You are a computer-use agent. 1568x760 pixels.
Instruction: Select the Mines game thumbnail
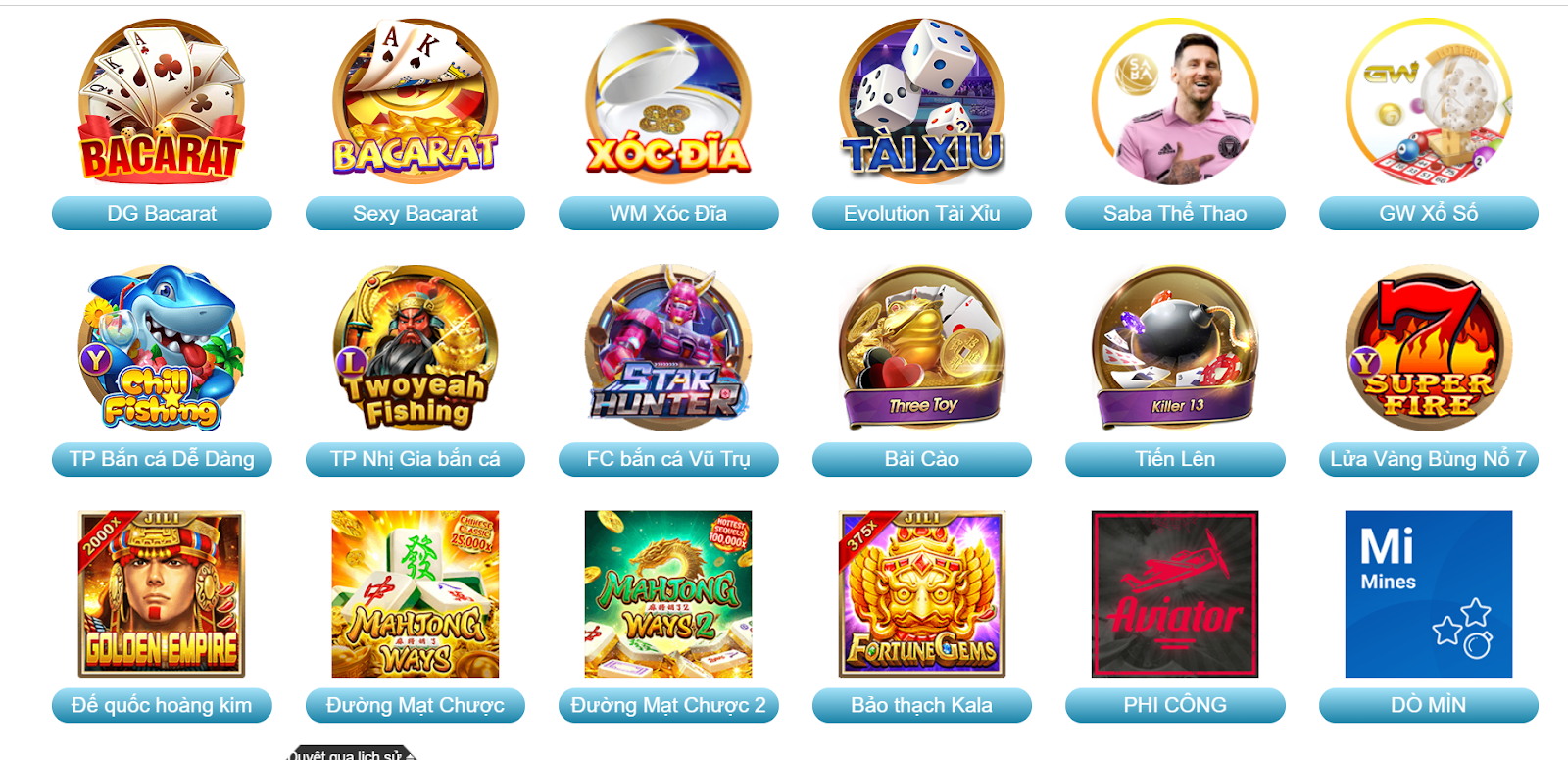coord(1429,594)
